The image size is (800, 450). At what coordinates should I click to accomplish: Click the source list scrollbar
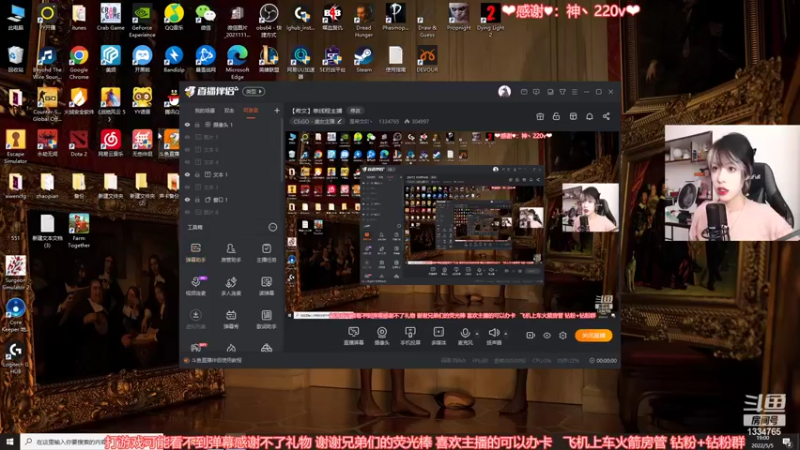tap(282, 151)
